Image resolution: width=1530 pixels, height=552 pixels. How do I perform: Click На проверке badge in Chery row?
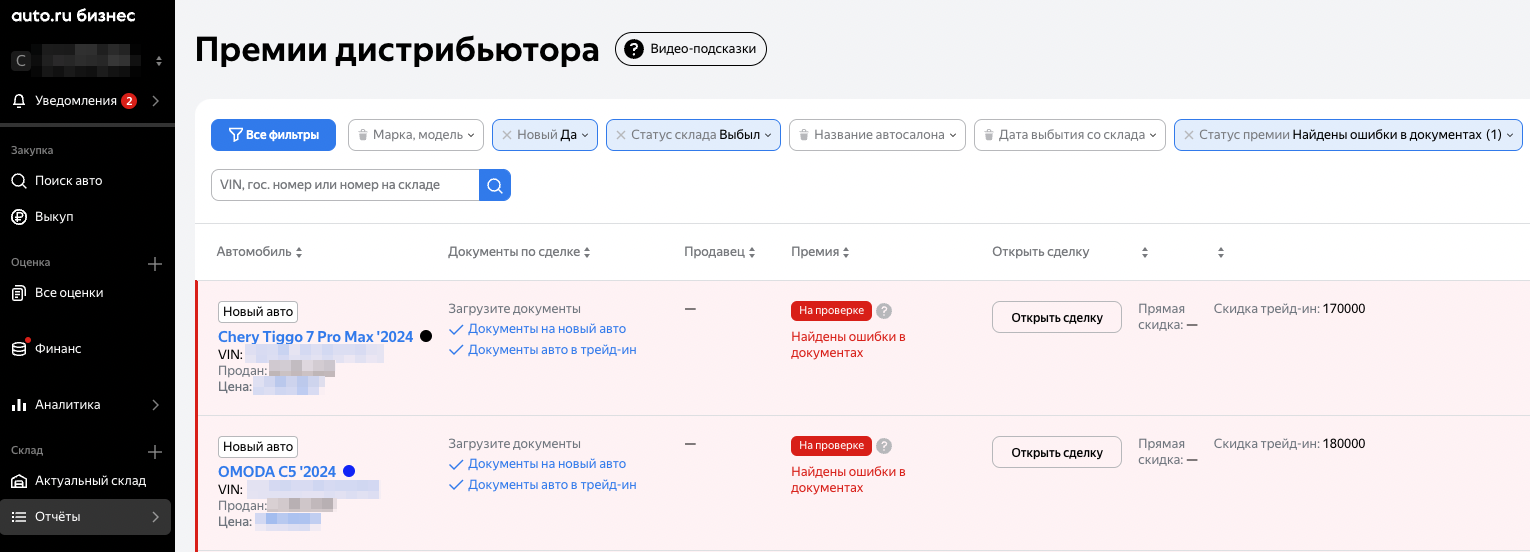pyautogui.click(x=831, y=310)
